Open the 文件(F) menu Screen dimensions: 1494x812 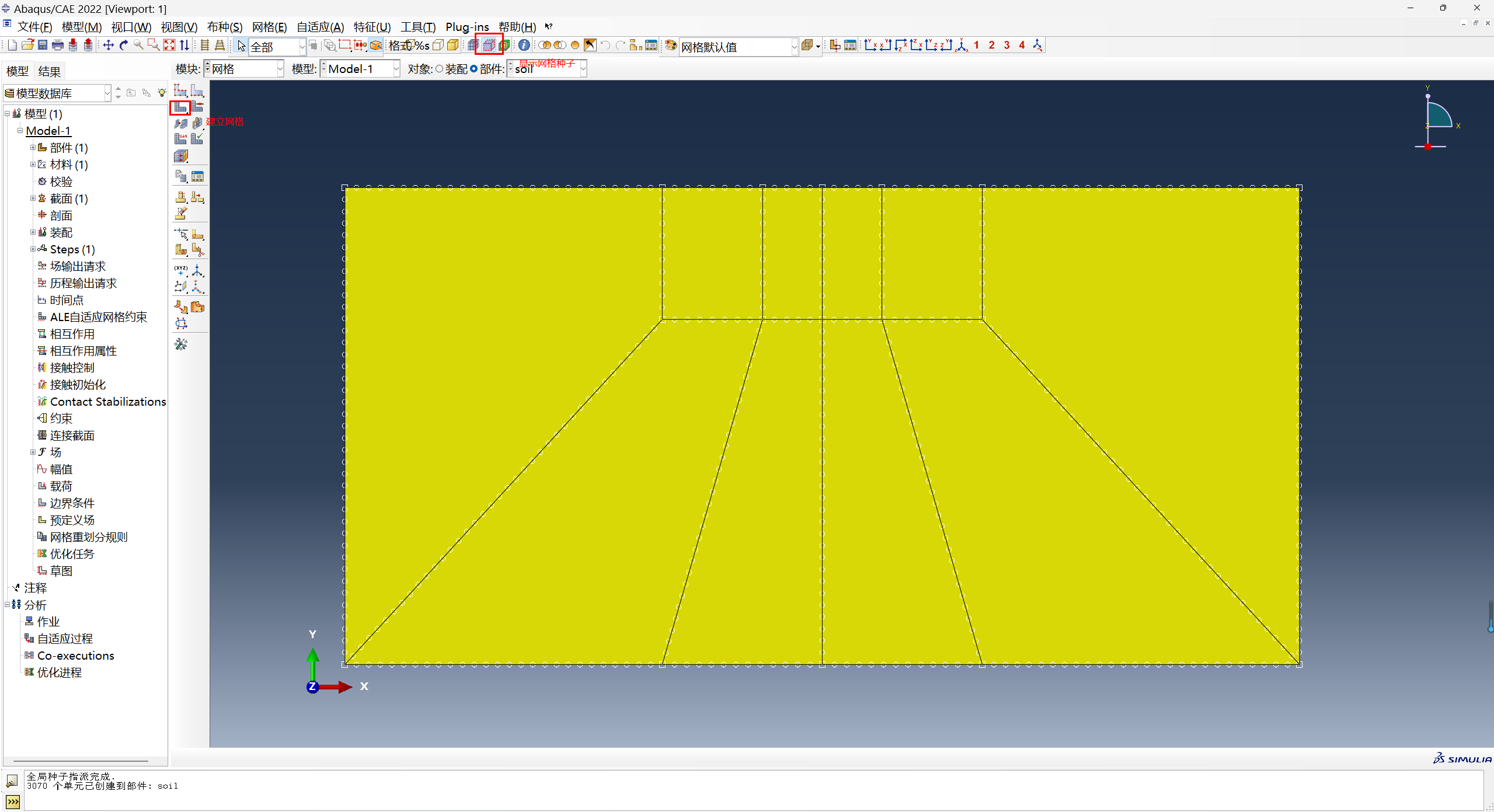pos(34,27)
